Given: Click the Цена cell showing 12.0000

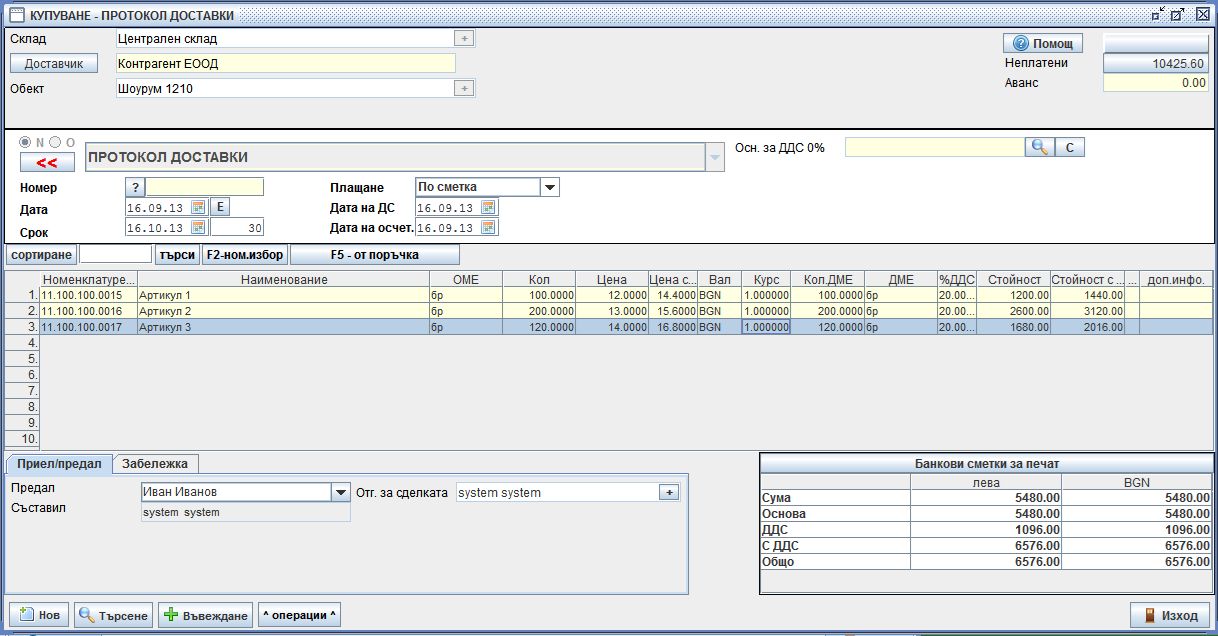Looking at the screenshot, I should pyautogui.click(x=612, y=295).
